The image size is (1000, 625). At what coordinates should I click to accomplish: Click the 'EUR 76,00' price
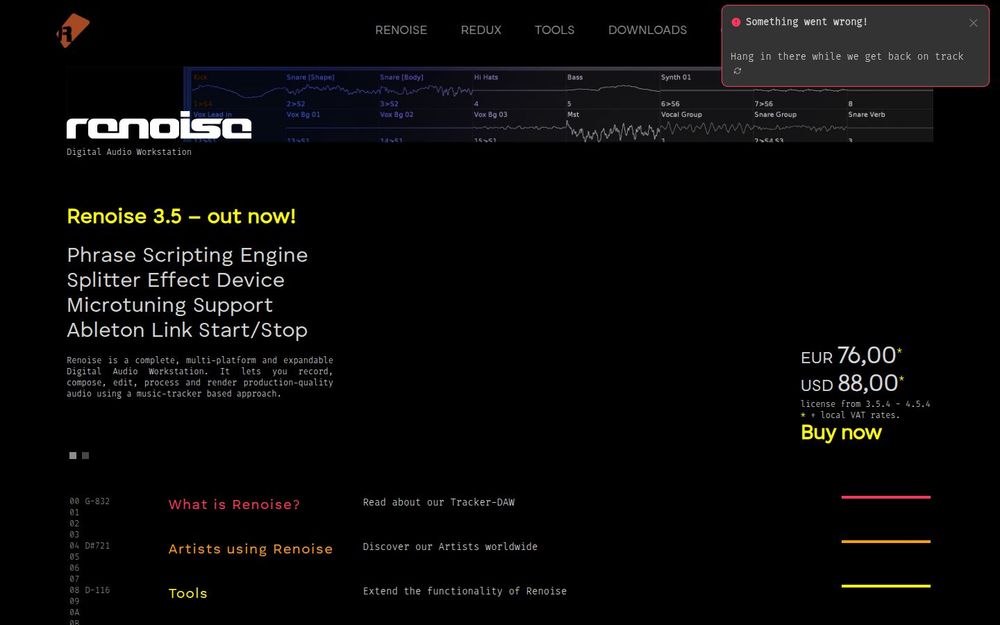(x=851, y=355)
